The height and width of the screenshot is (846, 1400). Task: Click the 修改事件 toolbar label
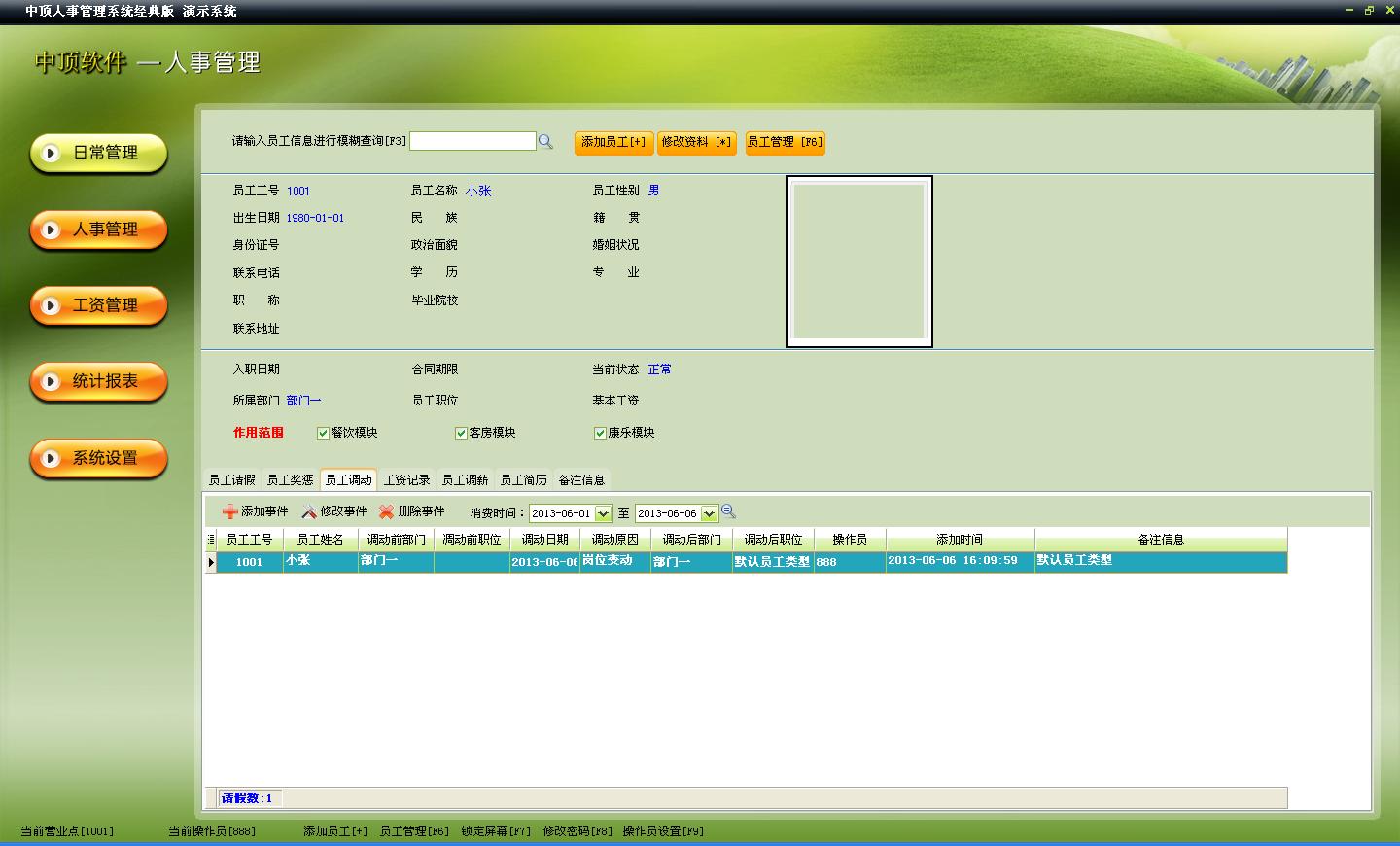tap(344, 511)
